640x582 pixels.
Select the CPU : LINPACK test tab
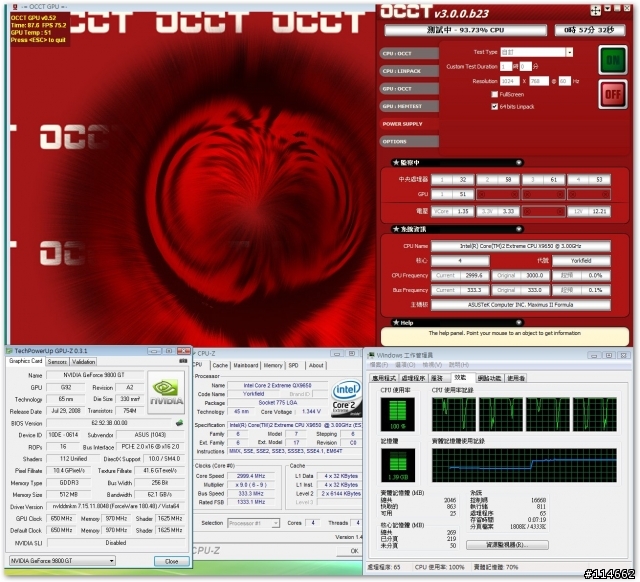pos(409,71)
